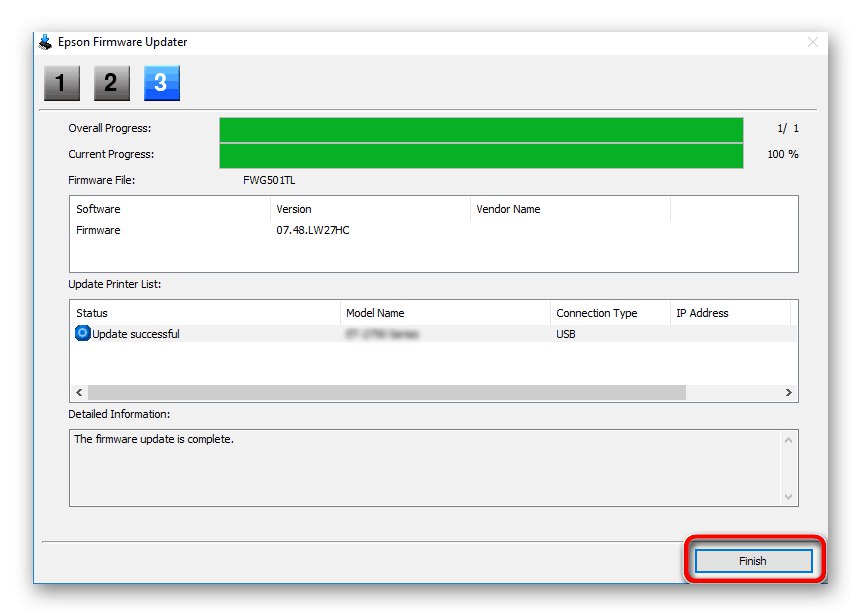Viewport: 860px width, 616px height.
Task: Click the version value 07.48.LW27HC
Action: point(313,230)
